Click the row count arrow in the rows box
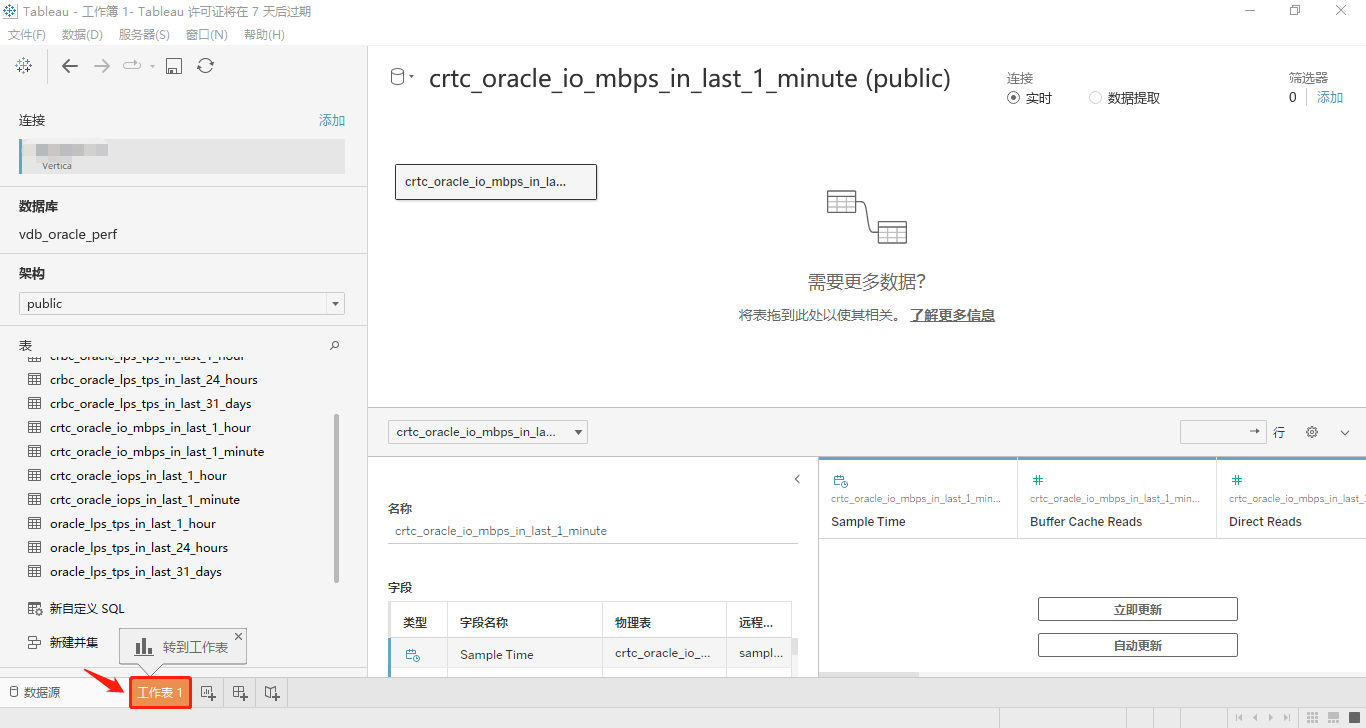The image size is (1366, 728). point(1254,431)
